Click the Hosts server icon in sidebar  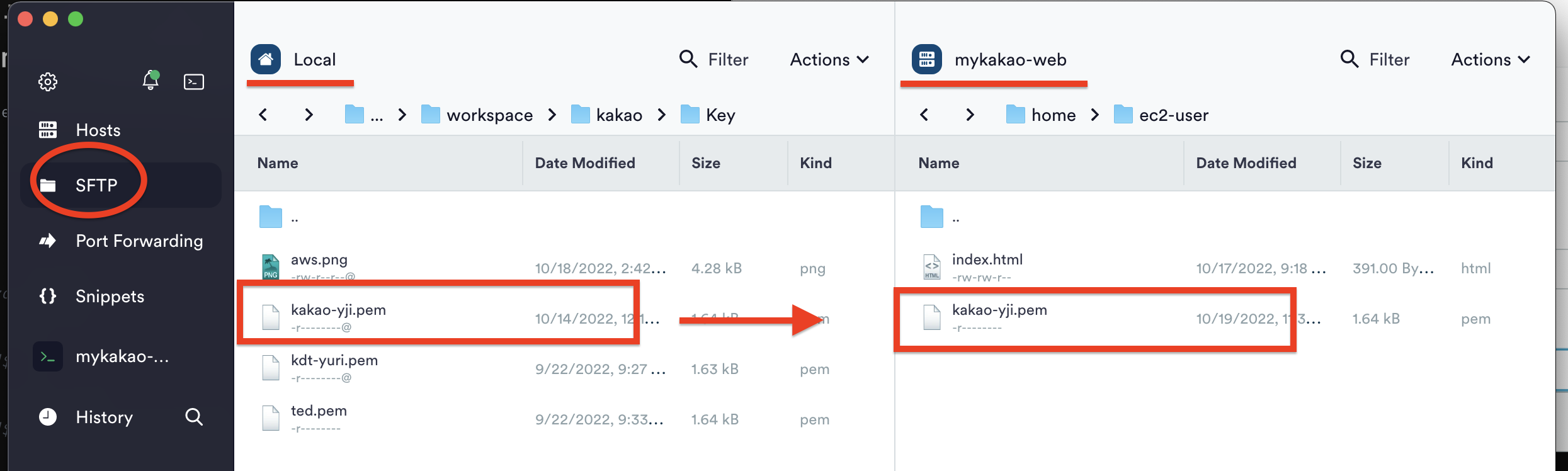click(48, 130)
